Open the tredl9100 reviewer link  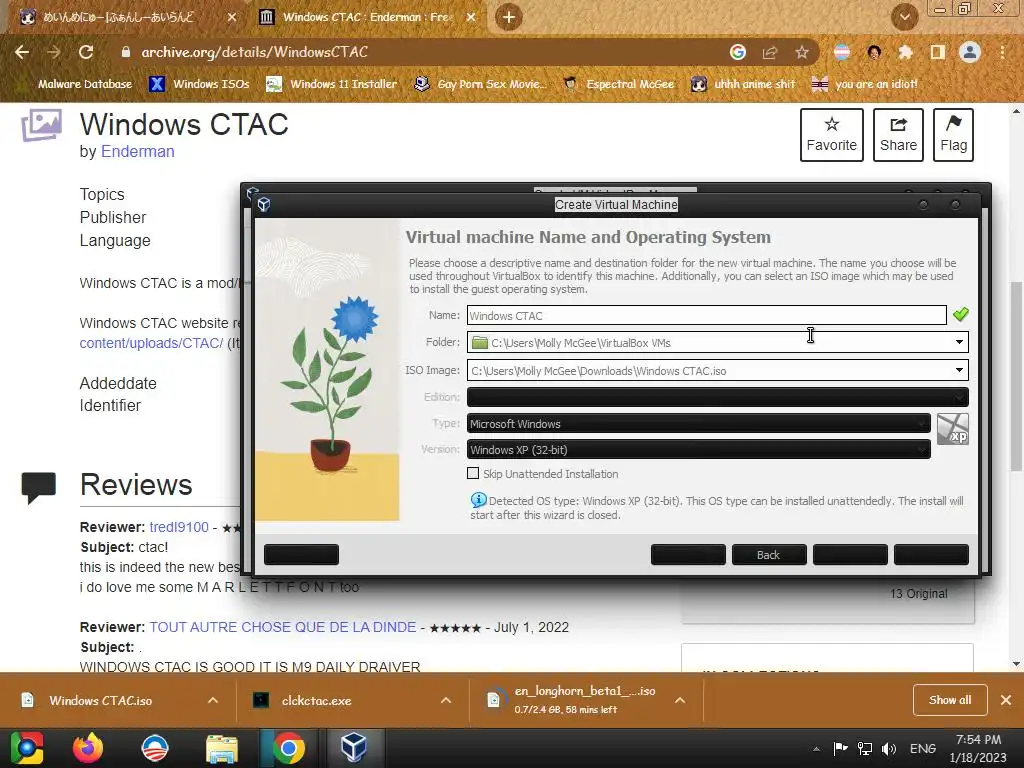coord(179,527)
